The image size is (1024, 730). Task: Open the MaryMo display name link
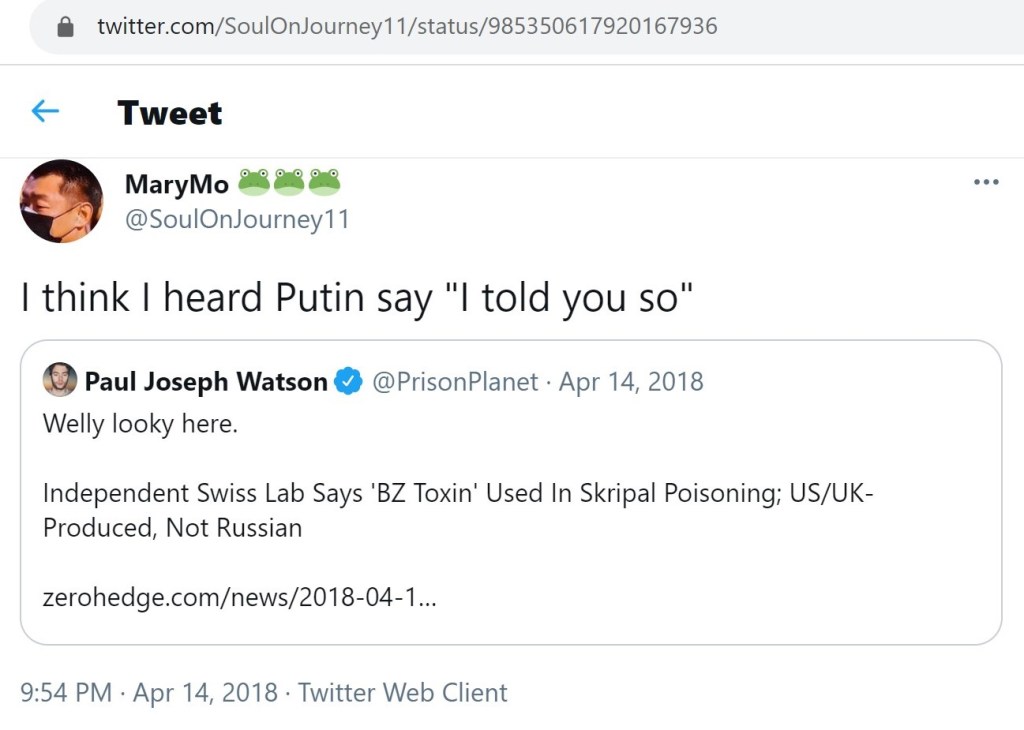point(176,184)
